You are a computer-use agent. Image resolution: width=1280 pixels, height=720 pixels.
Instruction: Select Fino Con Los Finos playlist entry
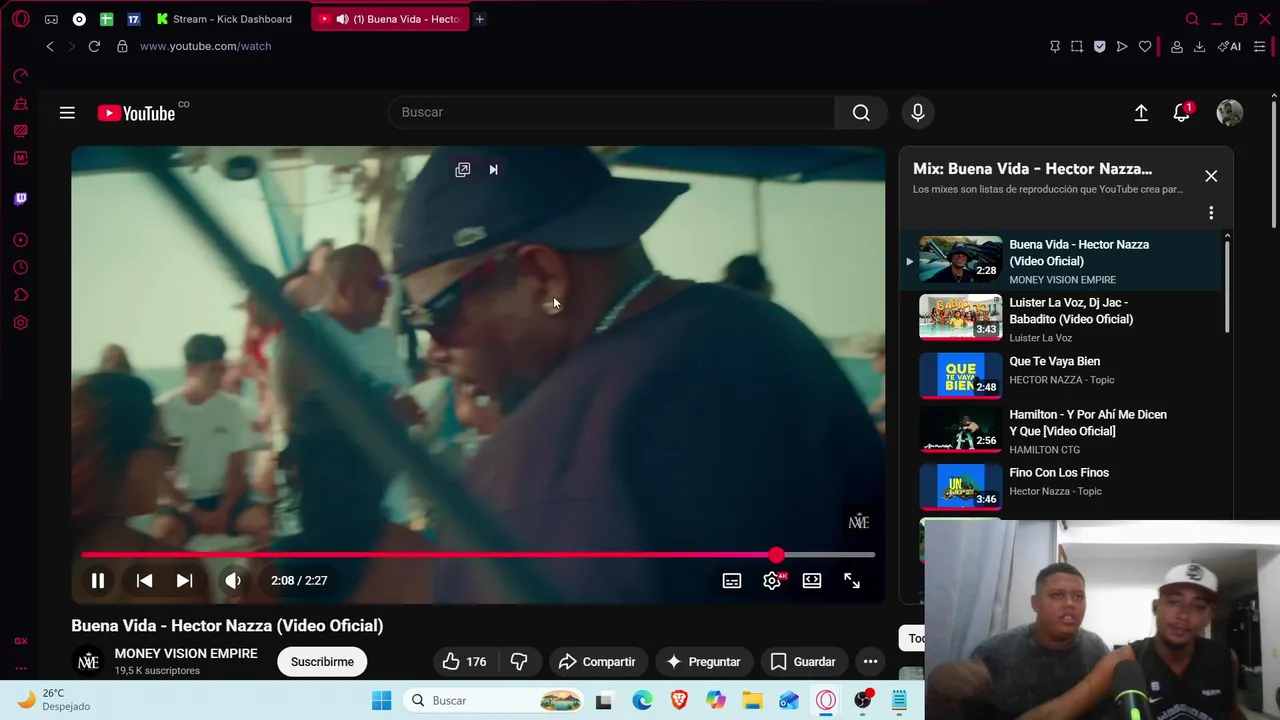click(1059, 487)
